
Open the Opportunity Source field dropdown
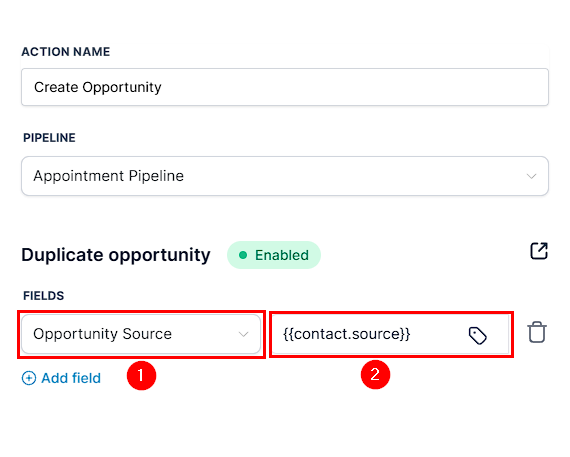(141, 334)
